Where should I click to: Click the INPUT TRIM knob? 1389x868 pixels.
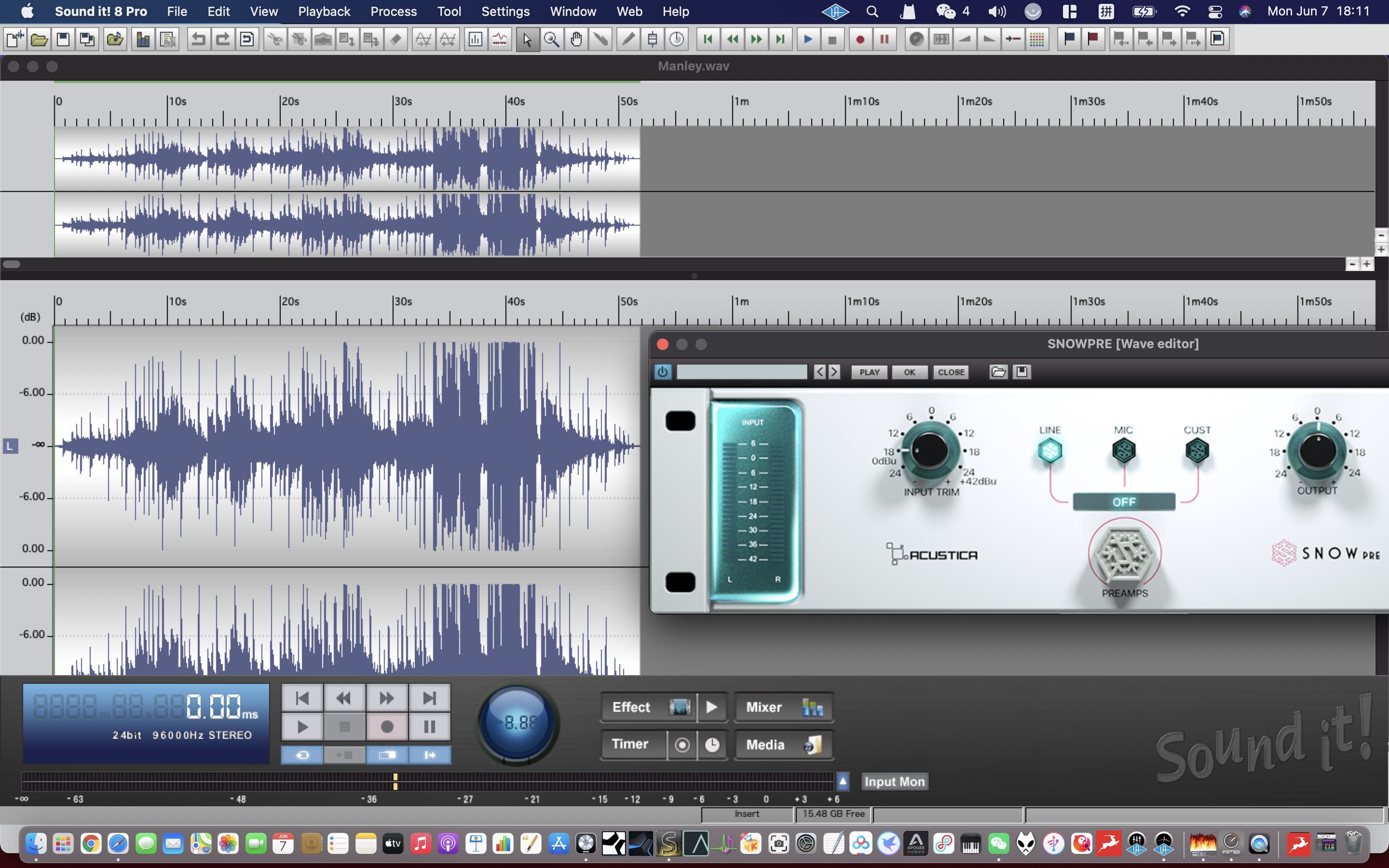pos(930,451)
